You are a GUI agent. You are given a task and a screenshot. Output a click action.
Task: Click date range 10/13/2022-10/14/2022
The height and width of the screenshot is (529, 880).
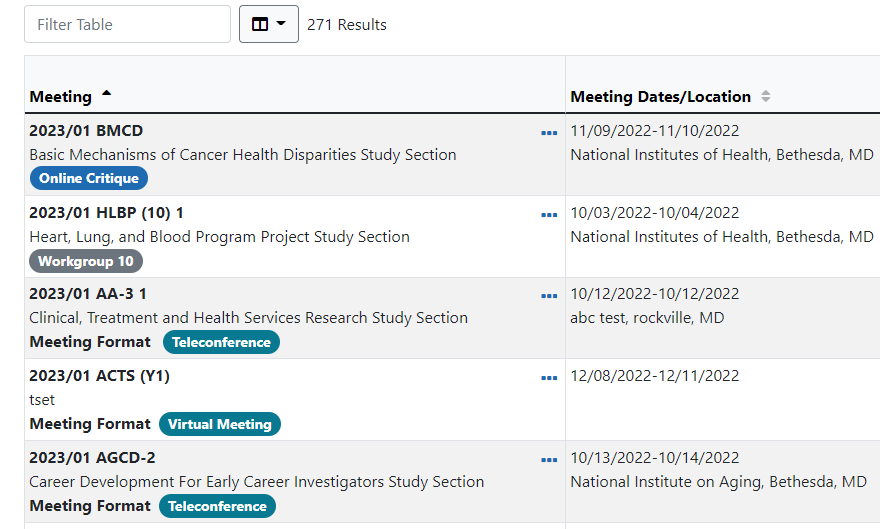tap(654, 458)
